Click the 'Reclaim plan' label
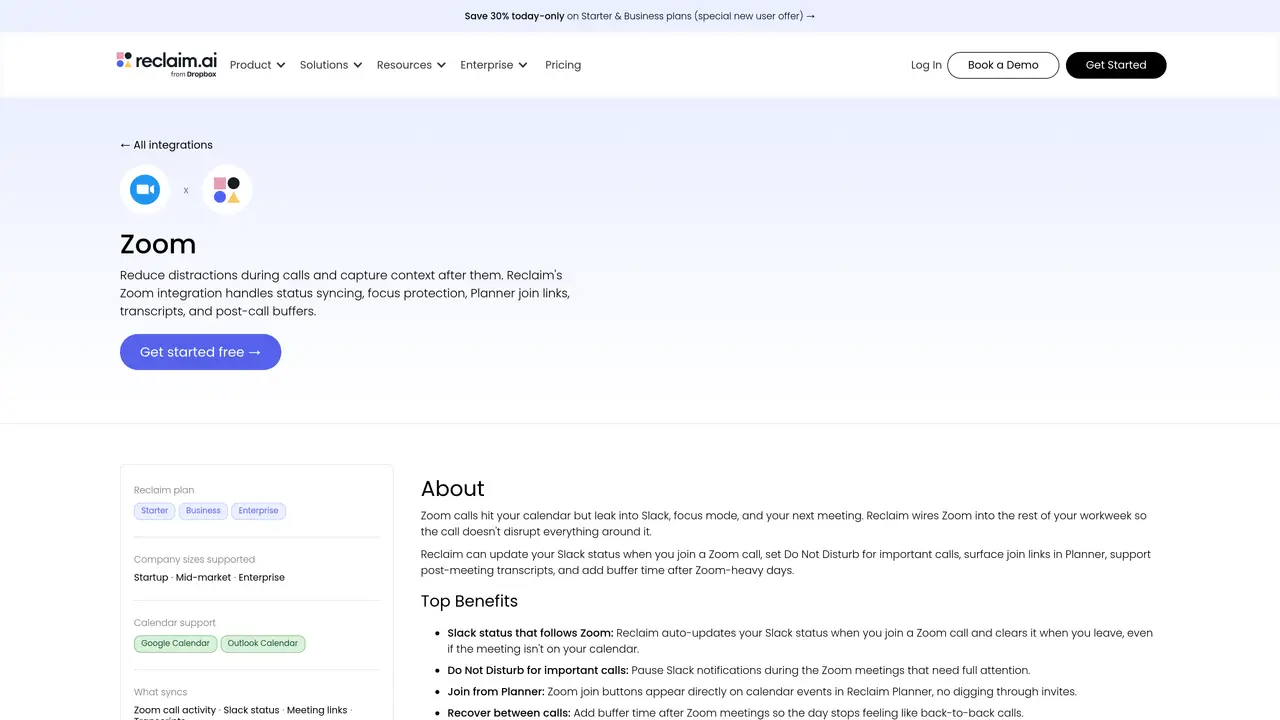Viewport: 1280px width, 720px height. (164, 491)
